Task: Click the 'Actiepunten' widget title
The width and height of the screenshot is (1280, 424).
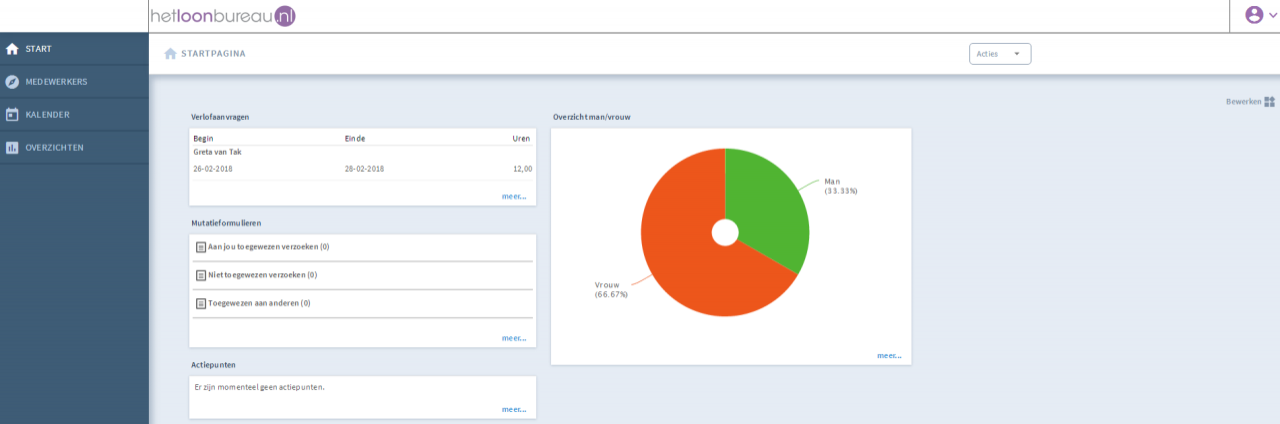Action: coord(213,365)
